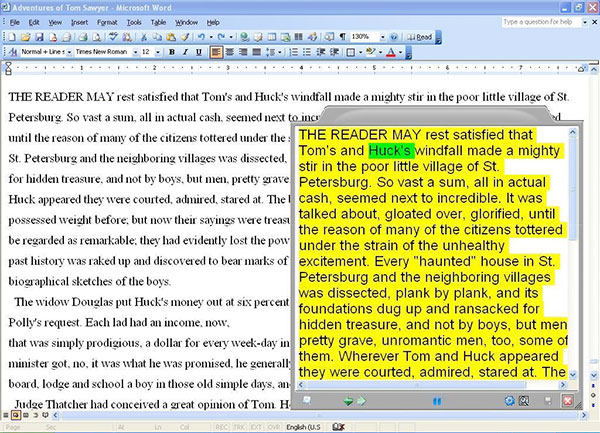Print the document
Image resolution: width=600 pixels, height=433 pixels.
point(83,37)
